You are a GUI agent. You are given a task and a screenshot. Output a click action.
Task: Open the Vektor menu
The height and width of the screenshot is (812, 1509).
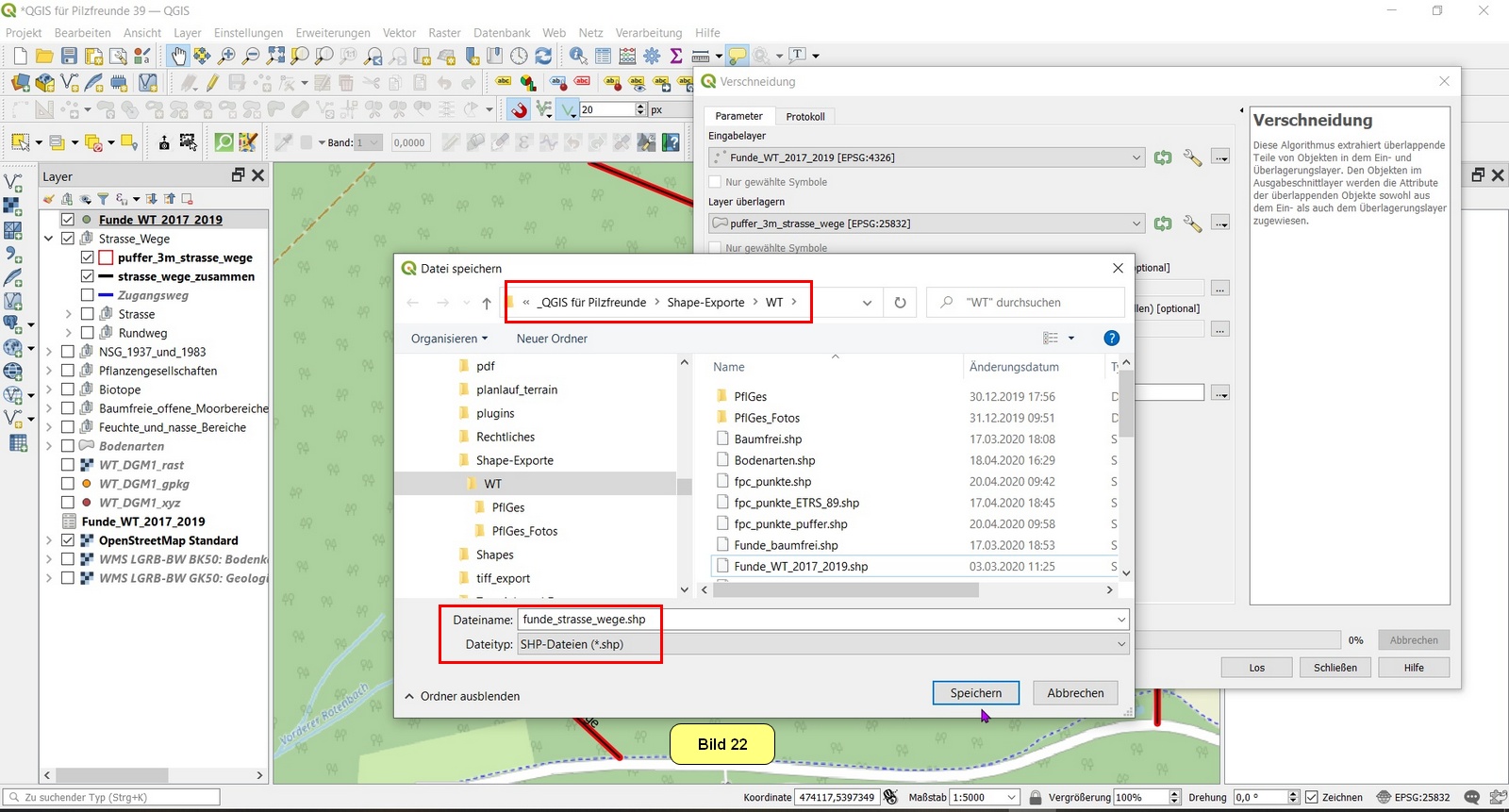(x=399, y=33)
